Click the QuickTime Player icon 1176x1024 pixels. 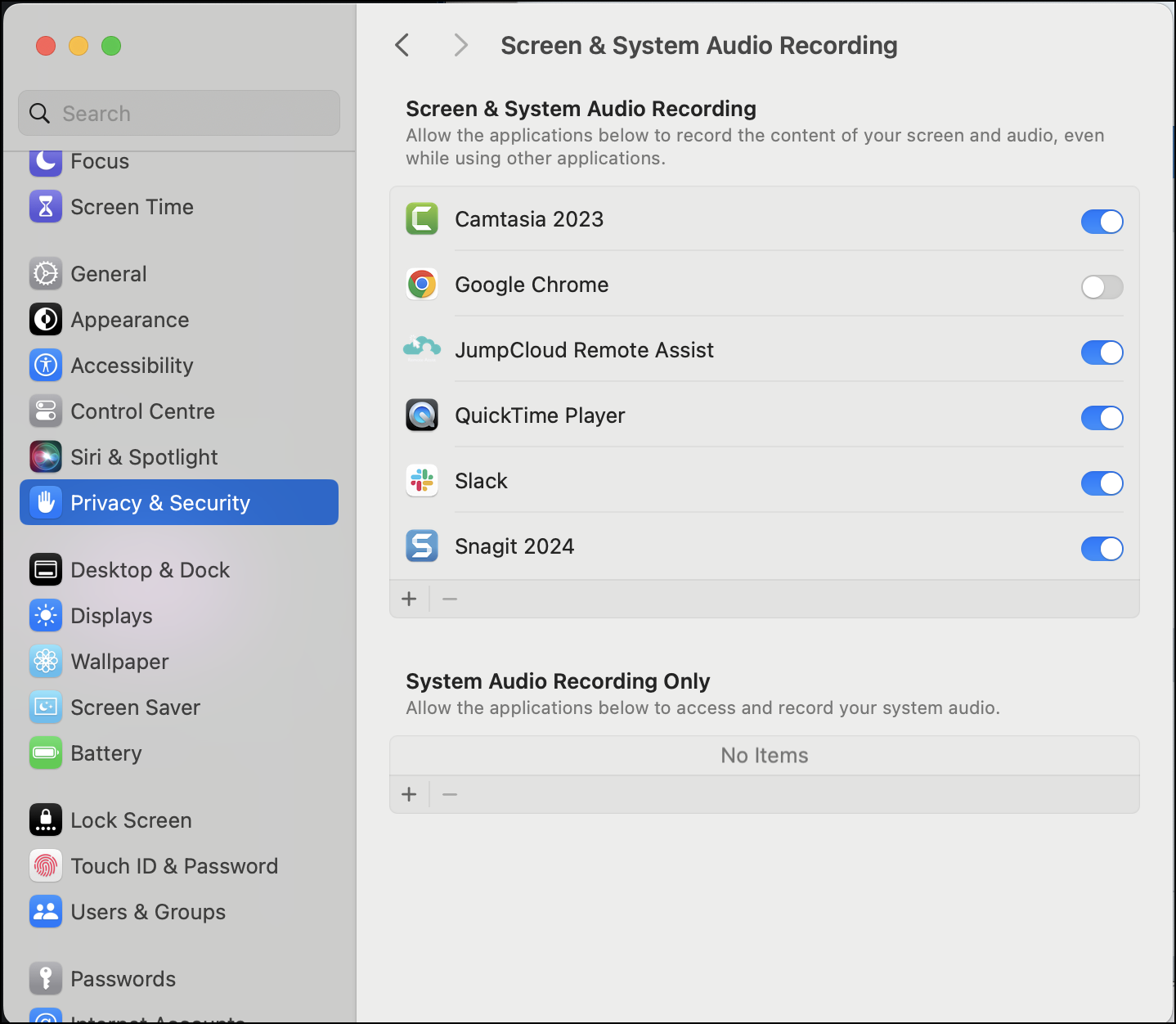(421, 415)
